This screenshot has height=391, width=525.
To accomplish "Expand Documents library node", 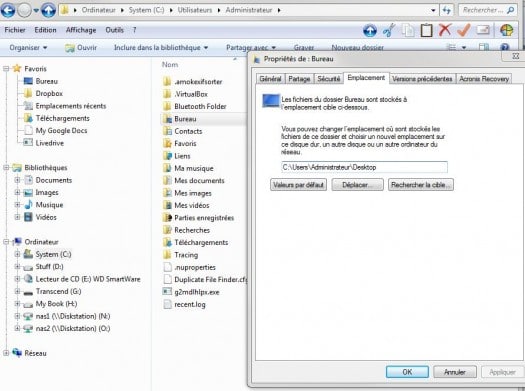I will [x=17, y=180].
